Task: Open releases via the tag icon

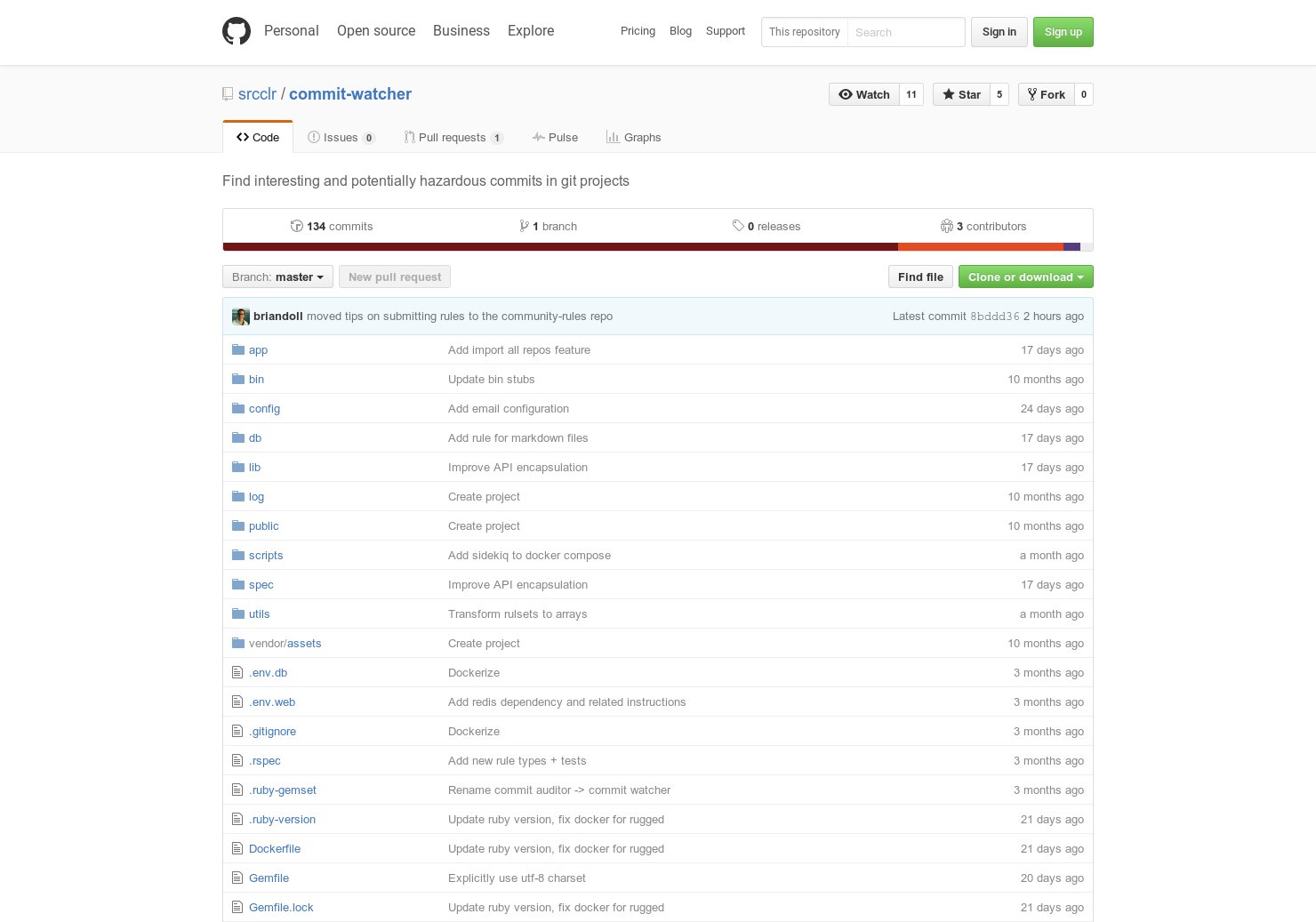Action: [737, 226]
